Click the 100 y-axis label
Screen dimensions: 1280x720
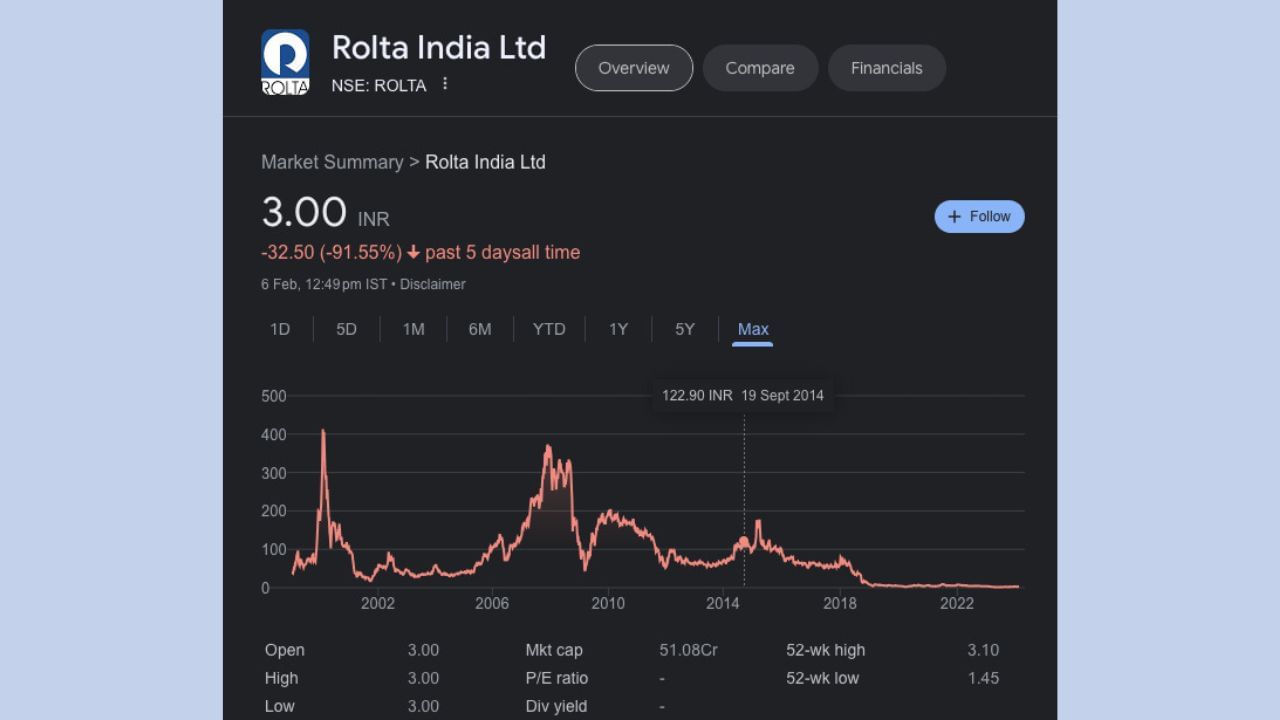274,550
